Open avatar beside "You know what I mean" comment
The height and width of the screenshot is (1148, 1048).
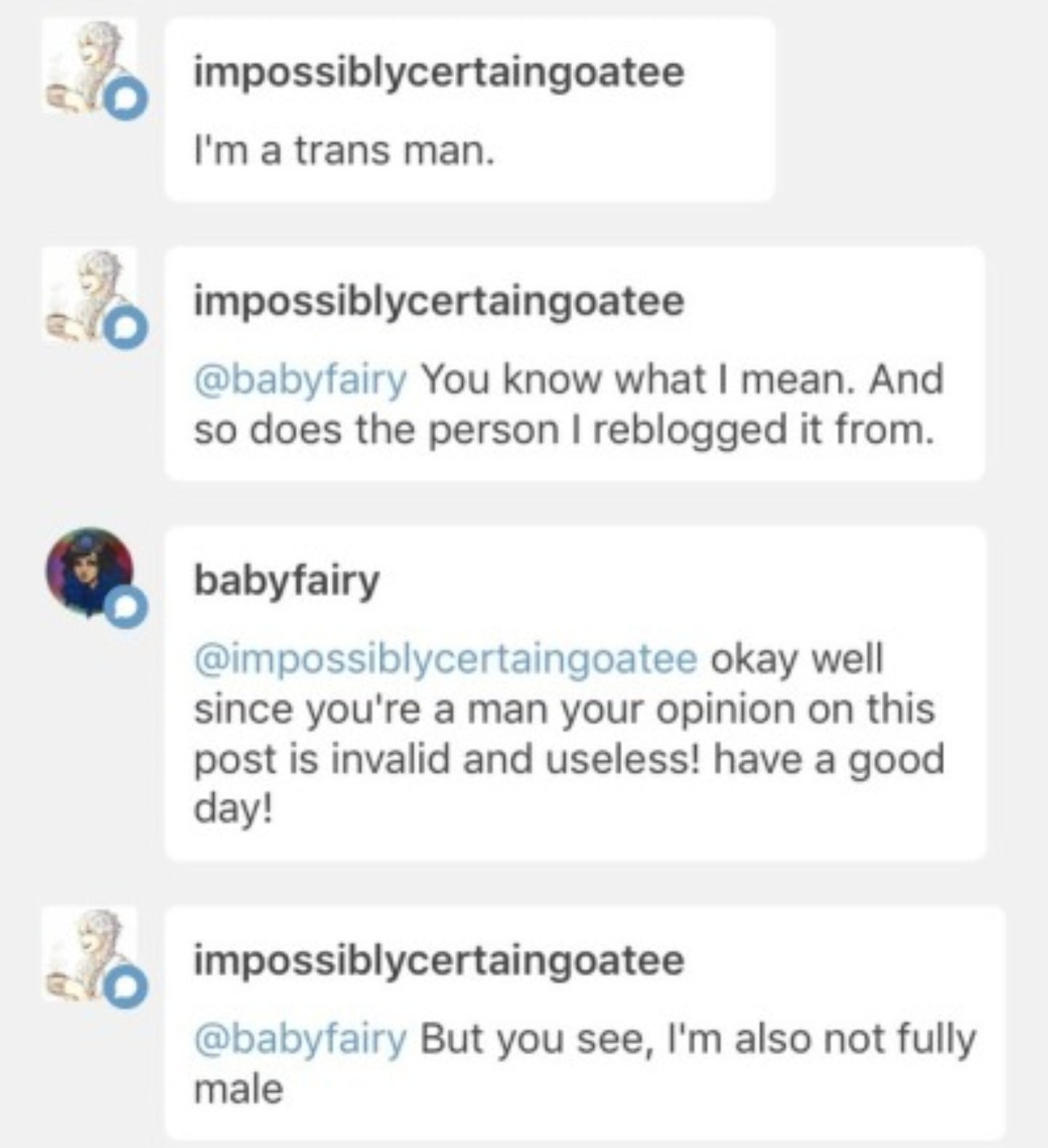click(x=90, y=294)
